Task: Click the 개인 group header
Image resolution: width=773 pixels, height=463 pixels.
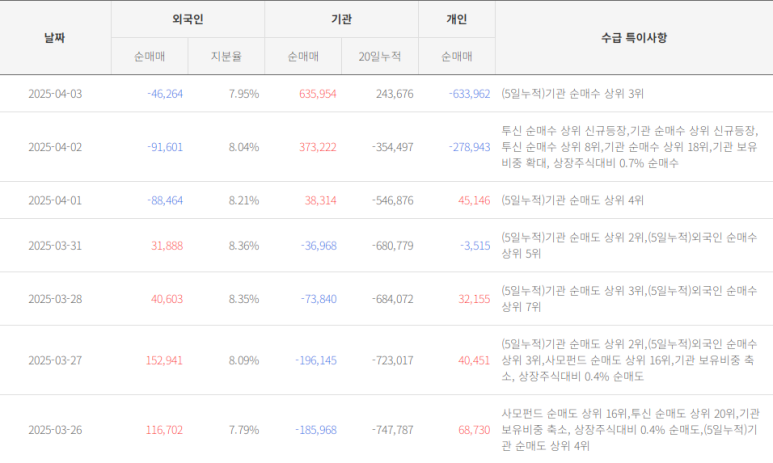Action: tap(457, 19)
